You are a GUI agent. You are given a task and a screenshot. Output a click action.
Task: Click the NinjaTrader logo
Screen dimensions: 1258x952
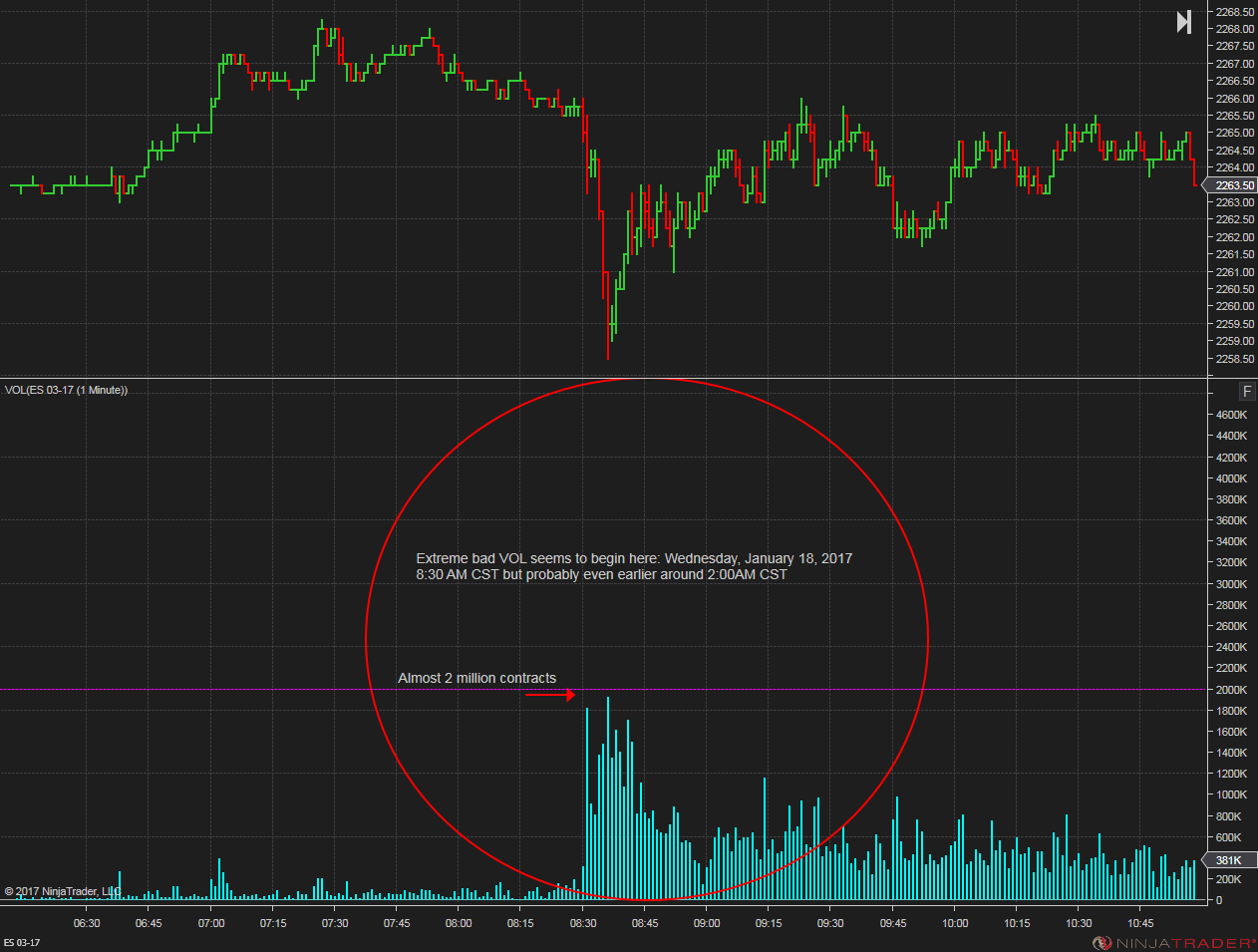pyautogui.click(x=1174, y=943)
